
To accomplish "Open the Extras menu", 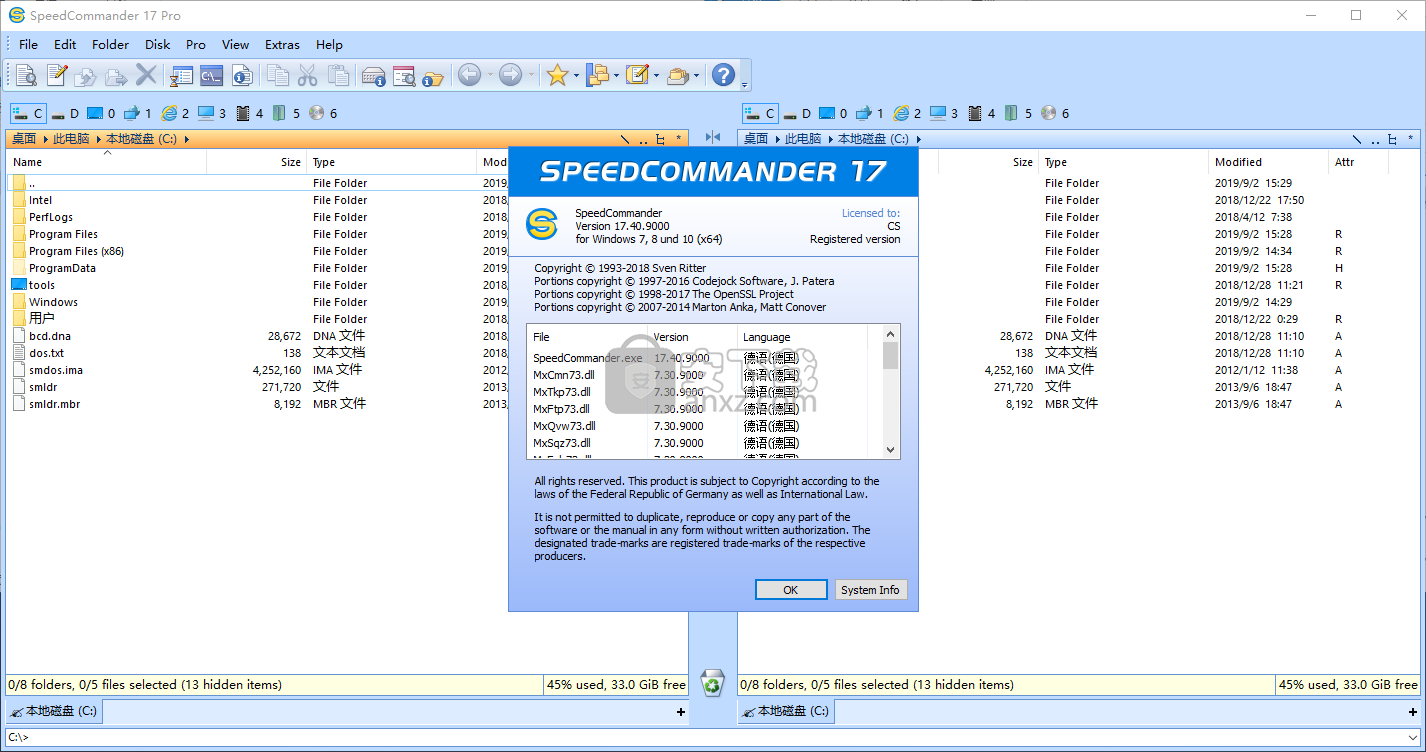I will click(x=282, y=44).
